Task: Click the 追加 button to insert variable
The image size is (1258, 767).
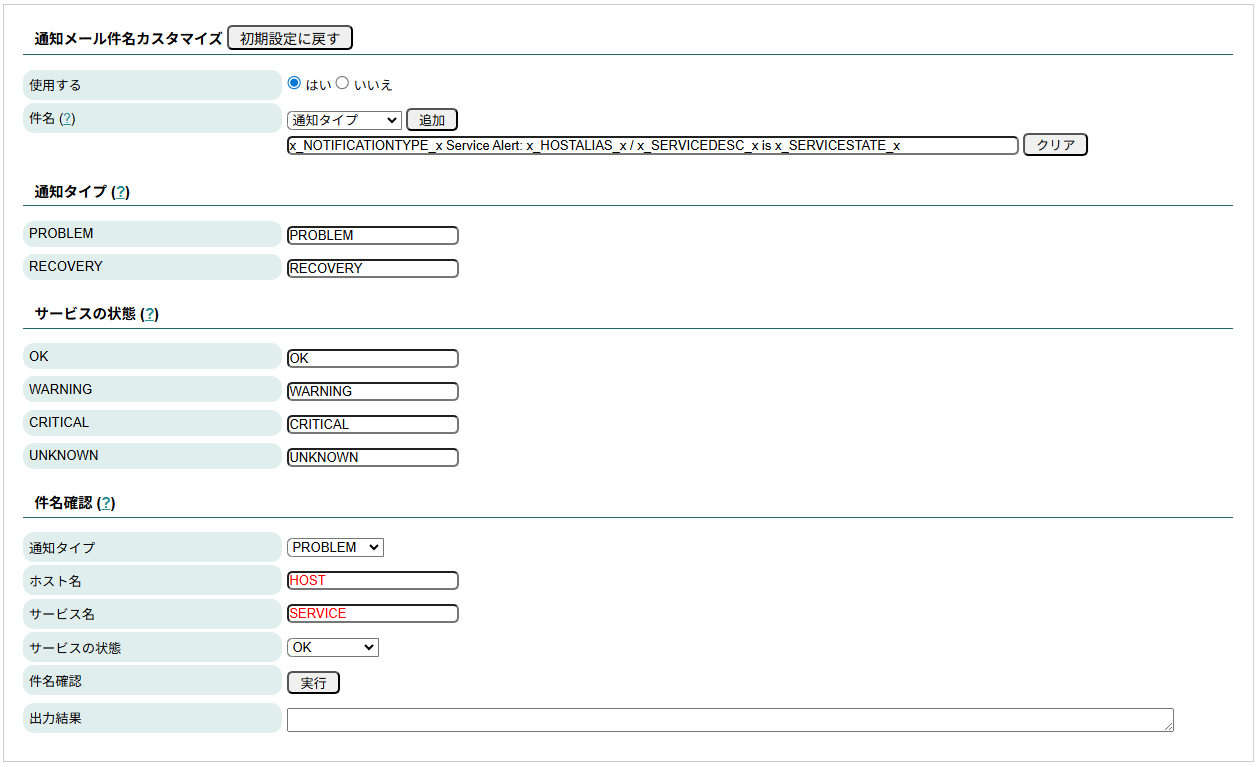Action: coord(431,119)
